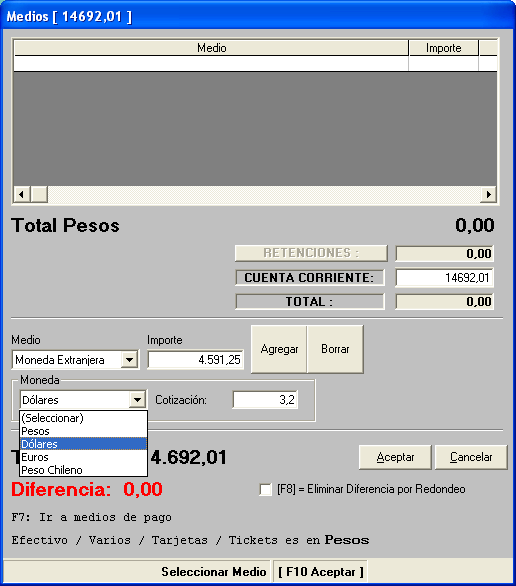The image size is (516, 586).
Task: Choose highlighted Dólares option
Action: click(x=83, y=444)
